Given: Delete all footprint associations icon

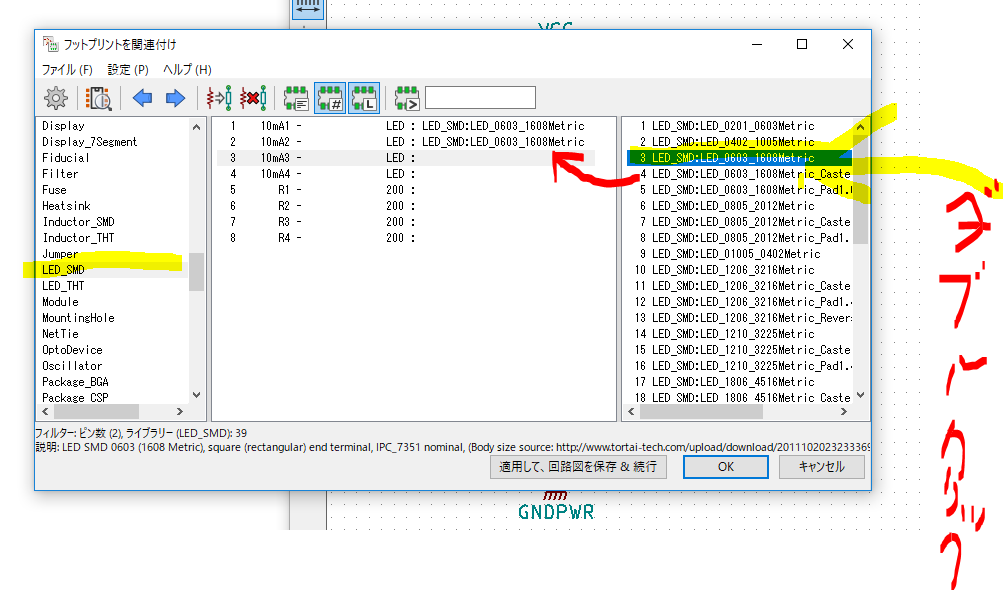Looking at the screenshot, I should click(253, 98).
